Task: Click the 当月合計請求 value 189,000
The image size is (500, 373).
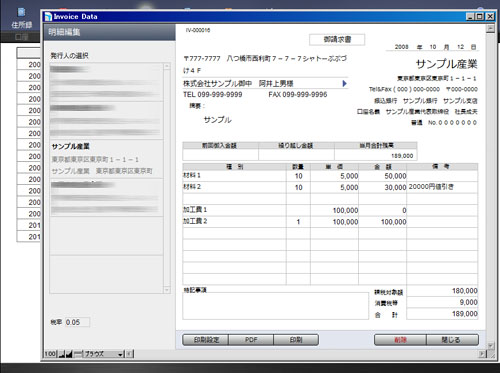Action: click(376, 155)
